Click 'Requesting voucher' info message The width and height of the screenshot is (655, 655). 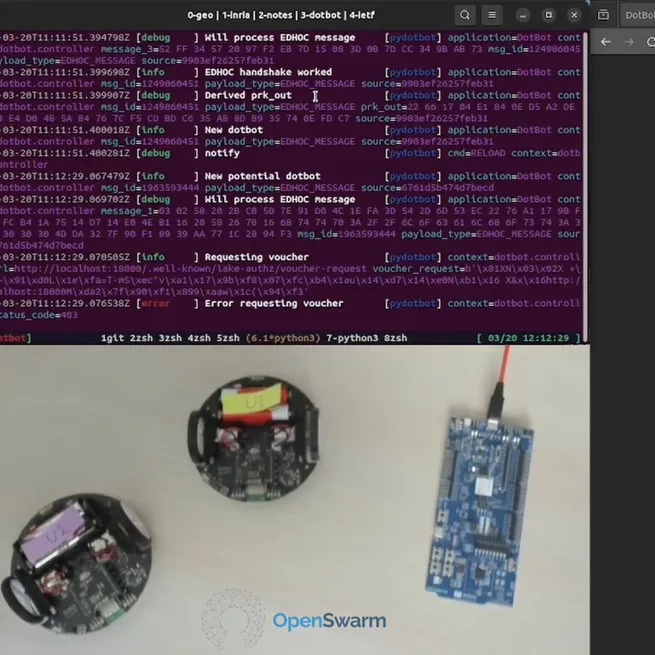tap(256, 257)
